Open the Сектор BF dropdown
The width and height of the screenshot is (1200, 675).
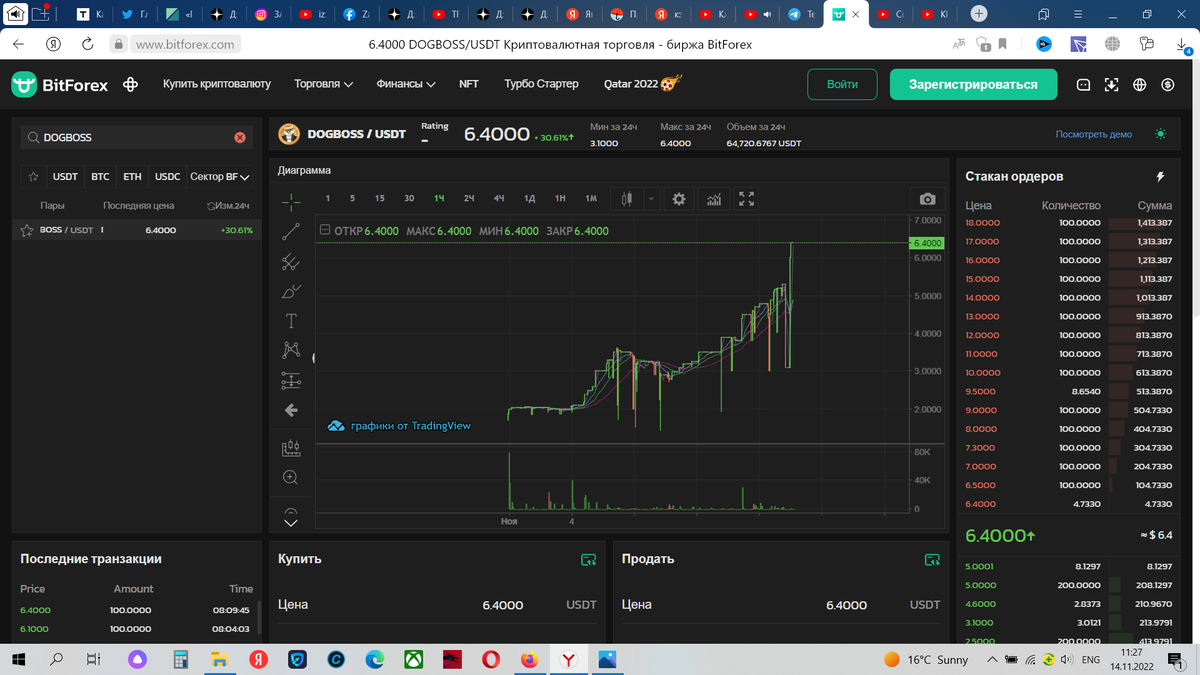pos(219,177)
